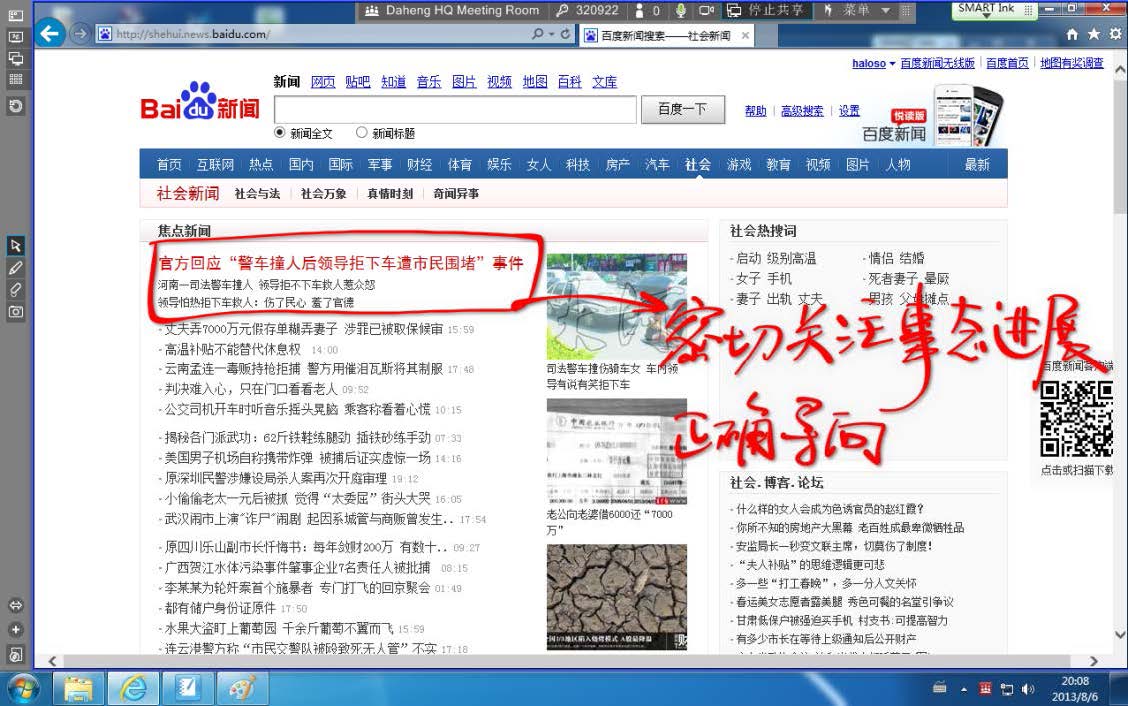Close the 百度新闻搜索 browser tab
Image resolution: width=1128 pixels, height=706 pixels.
tap(745, 35)
